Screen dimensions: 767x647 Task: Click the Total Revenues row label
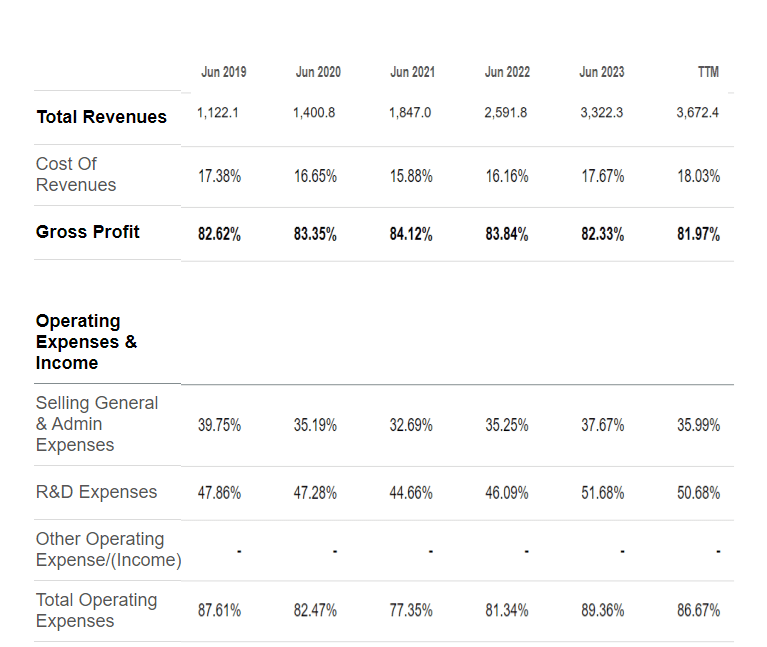tap(101, 117)
